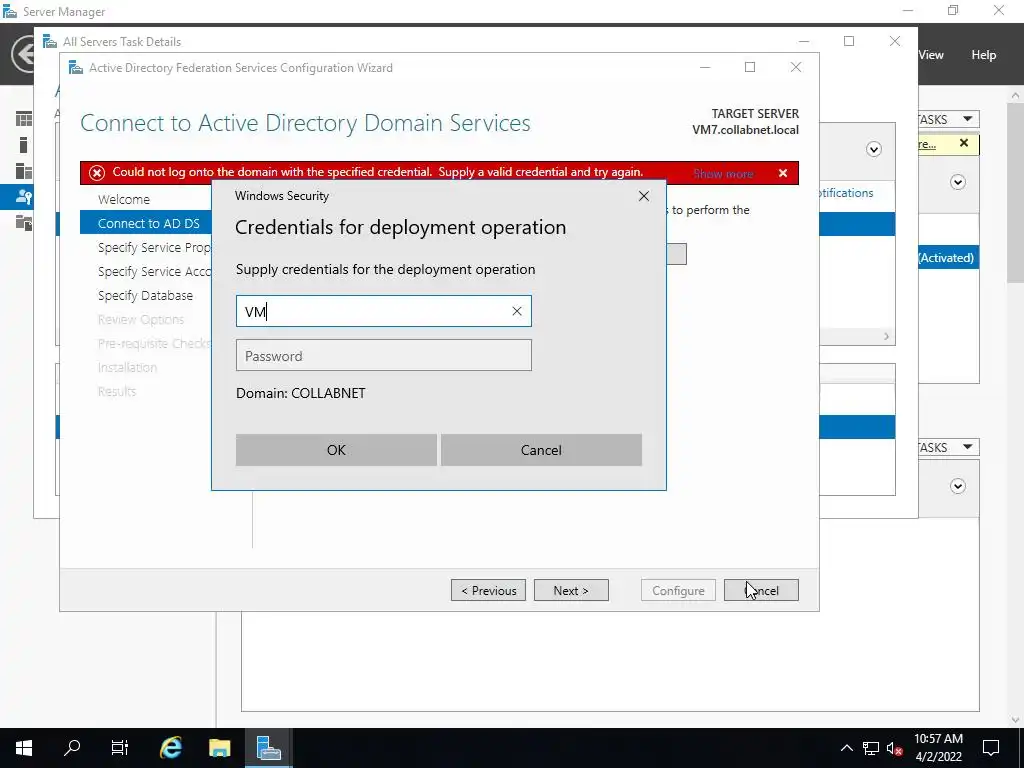
Task: Click the muted volume tray icon
Action: tap(895, 748)
